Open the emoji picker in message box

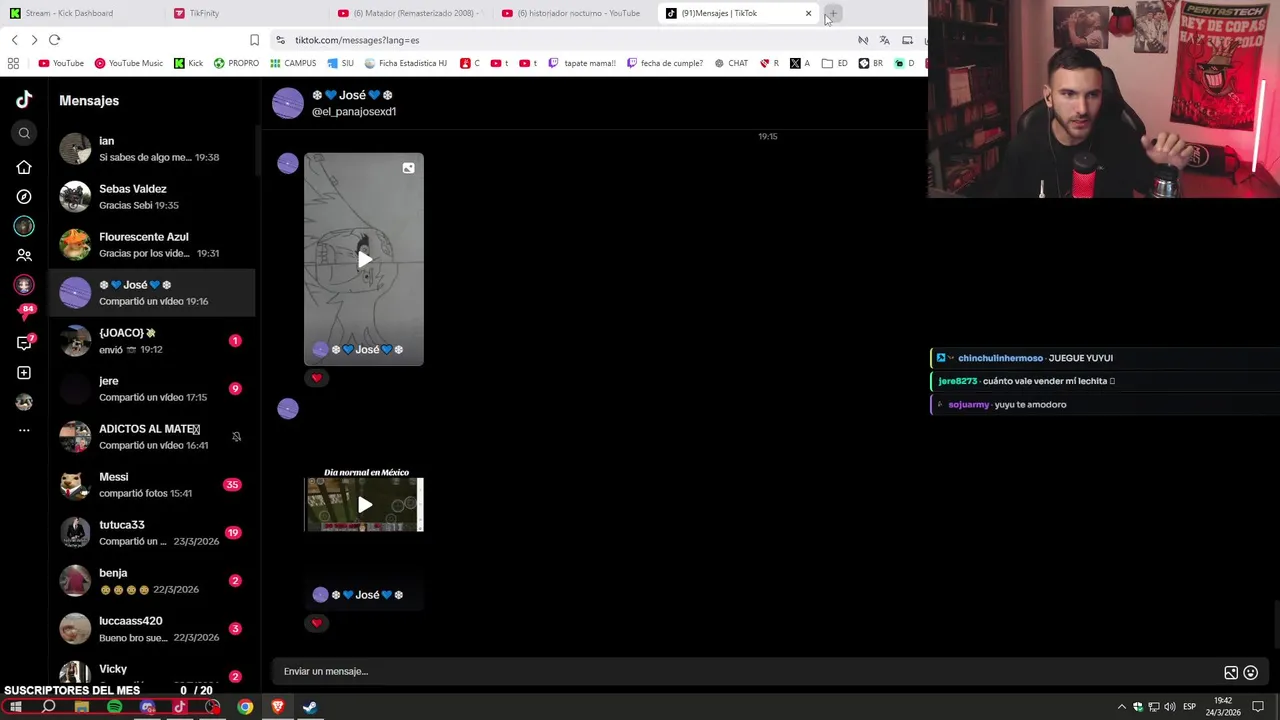point(1250,673)
